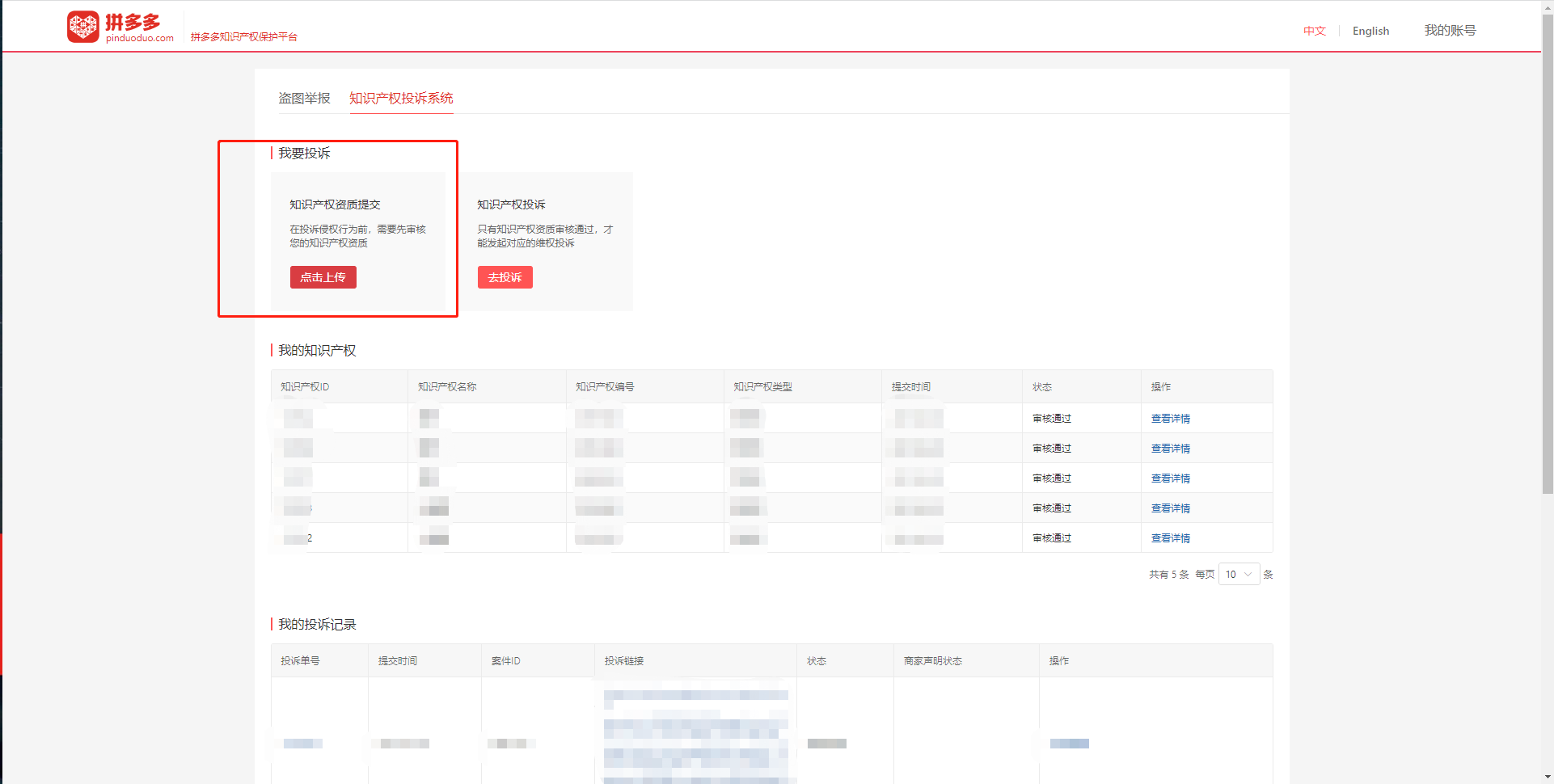Click the red 点击上传 button
Screen dimensions: 1554x784
[323, 277]
